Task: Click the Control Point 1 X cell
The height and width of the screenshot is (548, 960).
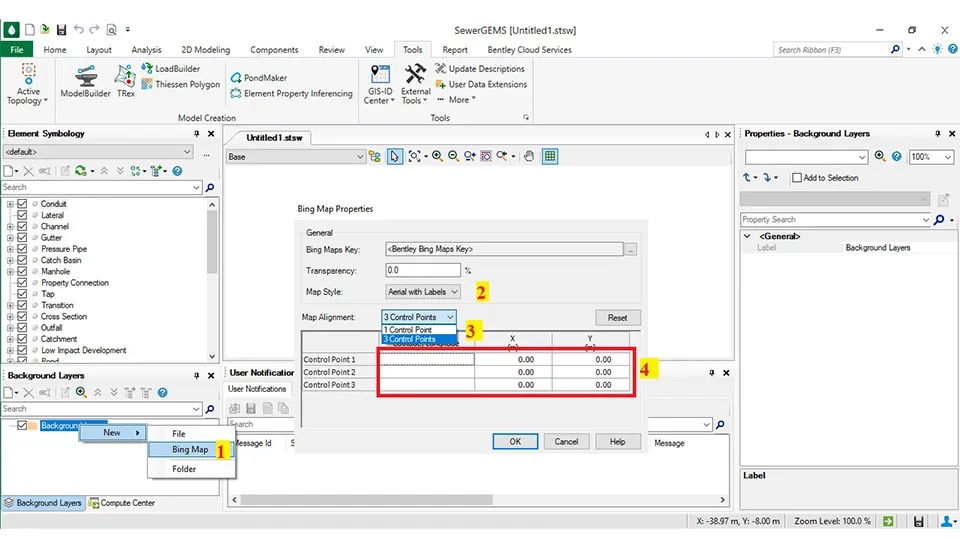Action: tap(513, 359)
